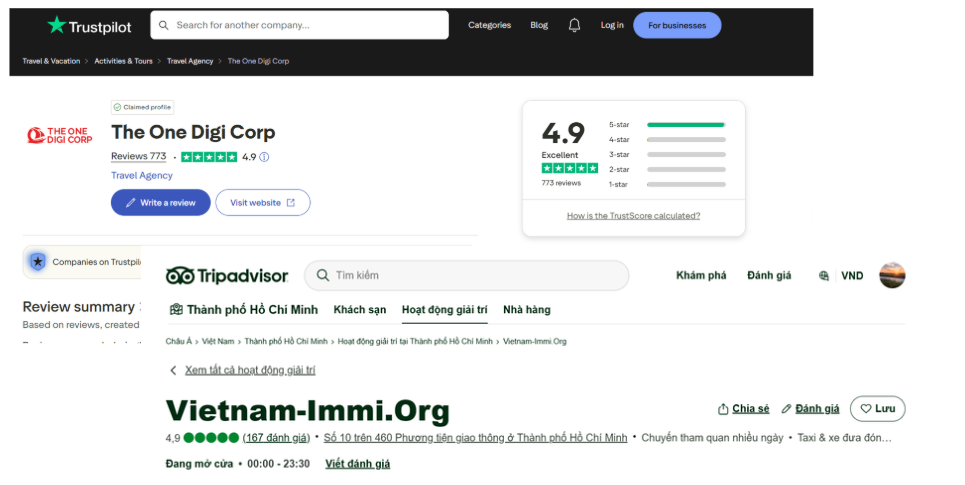Switch to the Khách sạn tab

(x=360, y=310)
